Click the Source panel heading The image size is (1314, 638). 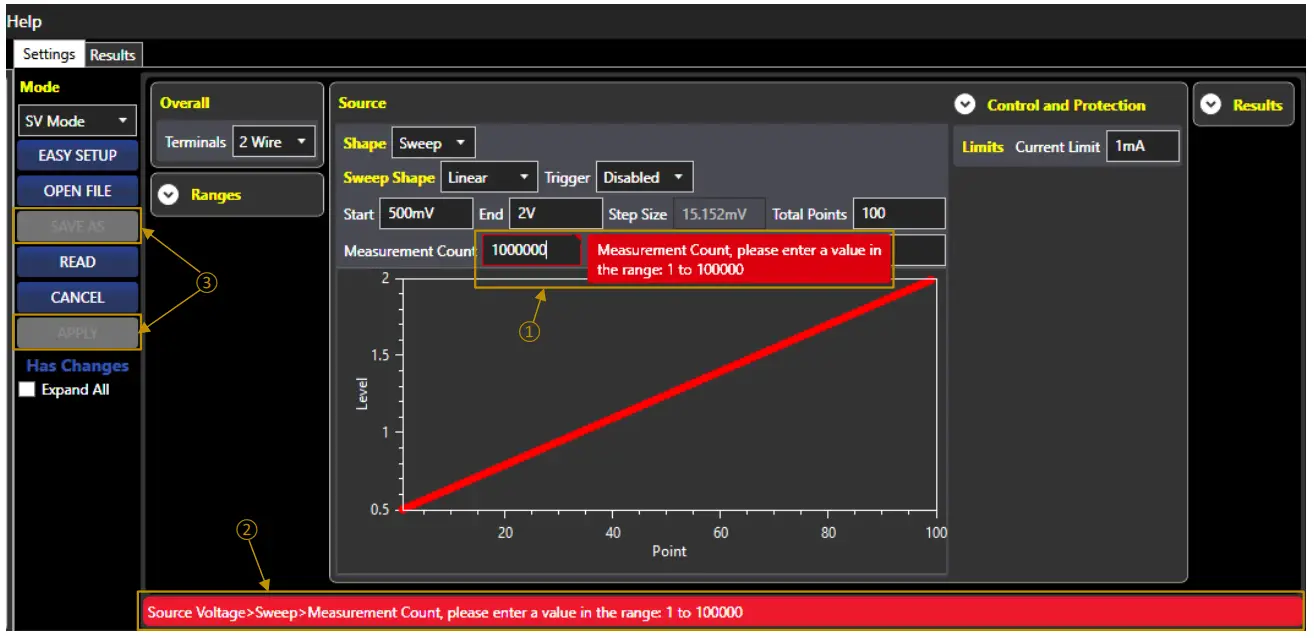tap(362, 103)
